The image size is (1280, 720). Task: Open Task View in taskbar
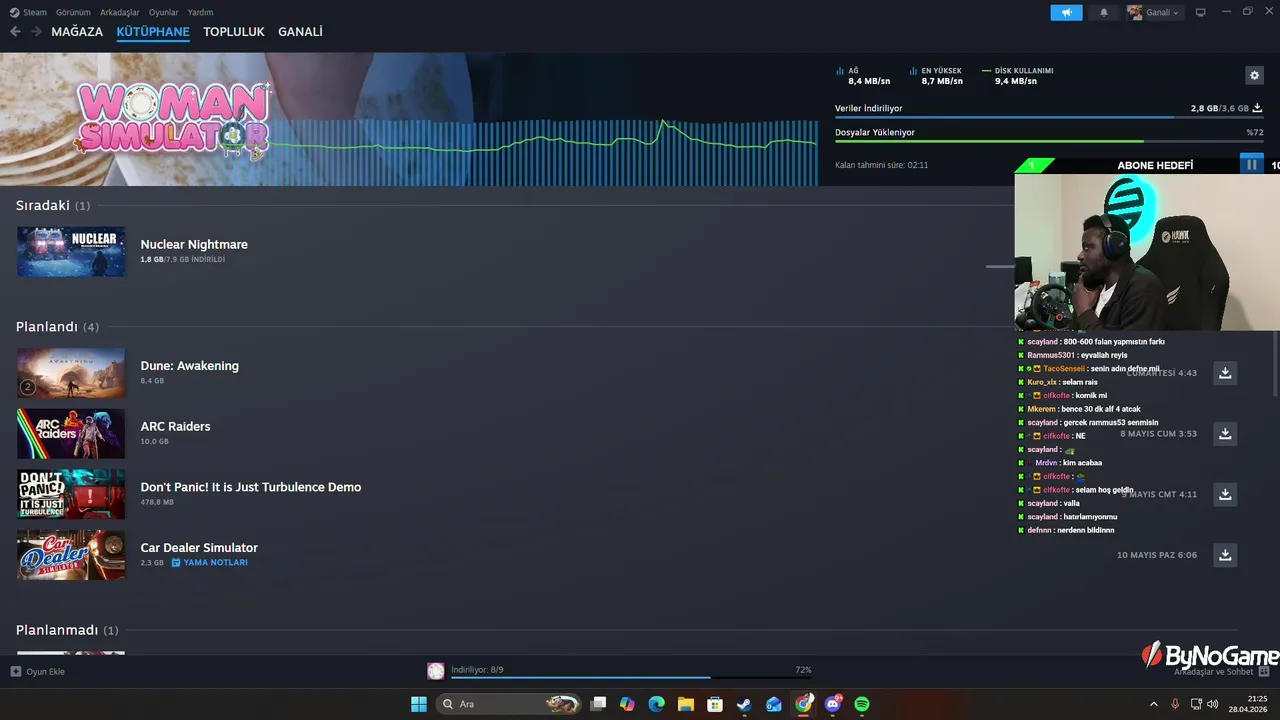pos(598,704)
